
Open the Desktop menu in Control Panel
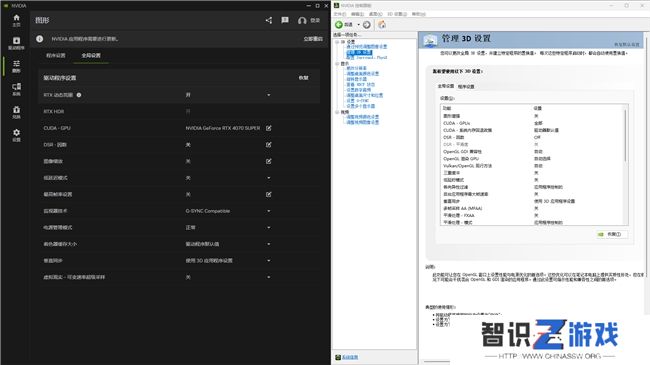point(376,14)
